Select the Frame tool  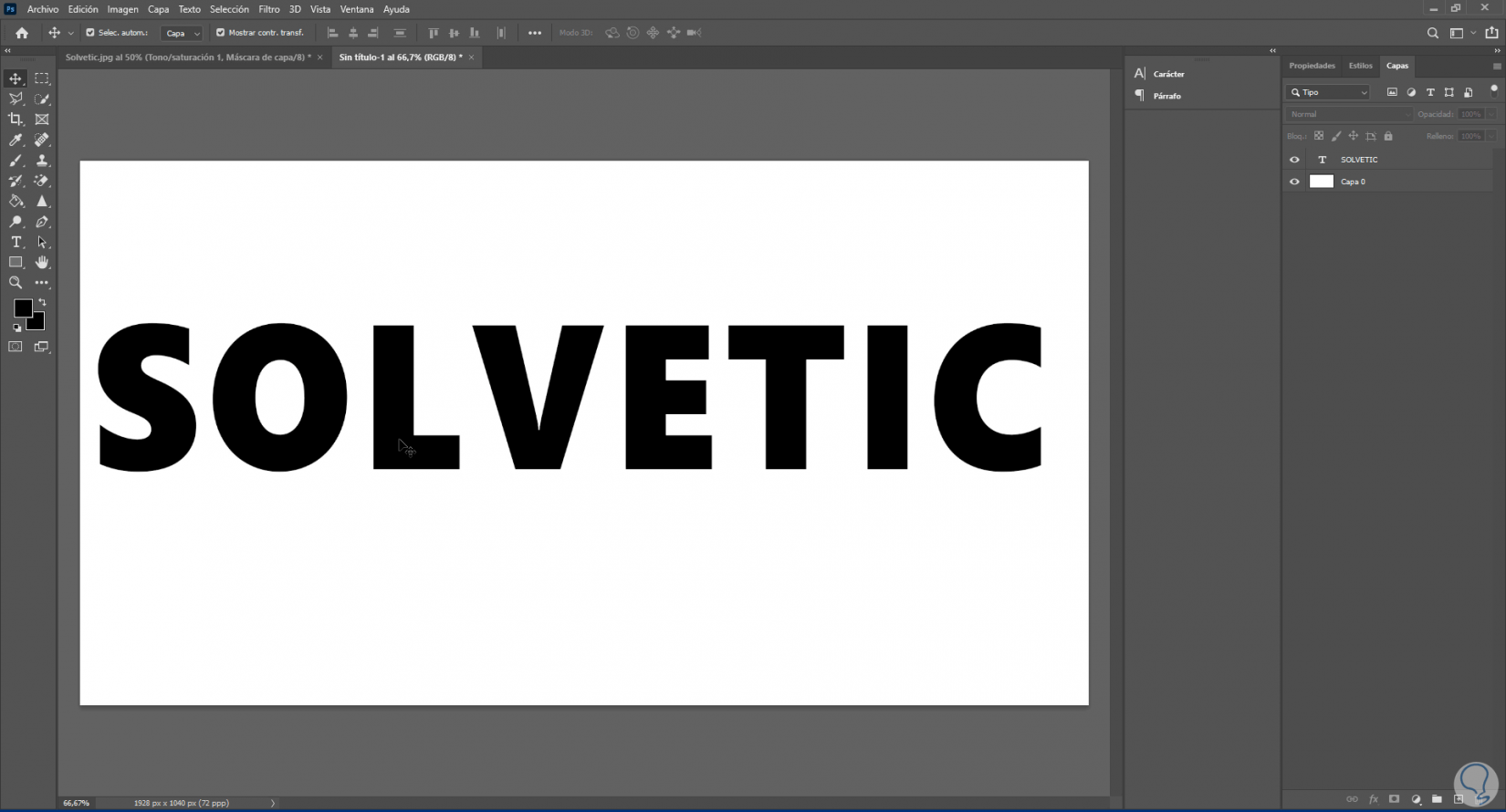click(42, 120)
